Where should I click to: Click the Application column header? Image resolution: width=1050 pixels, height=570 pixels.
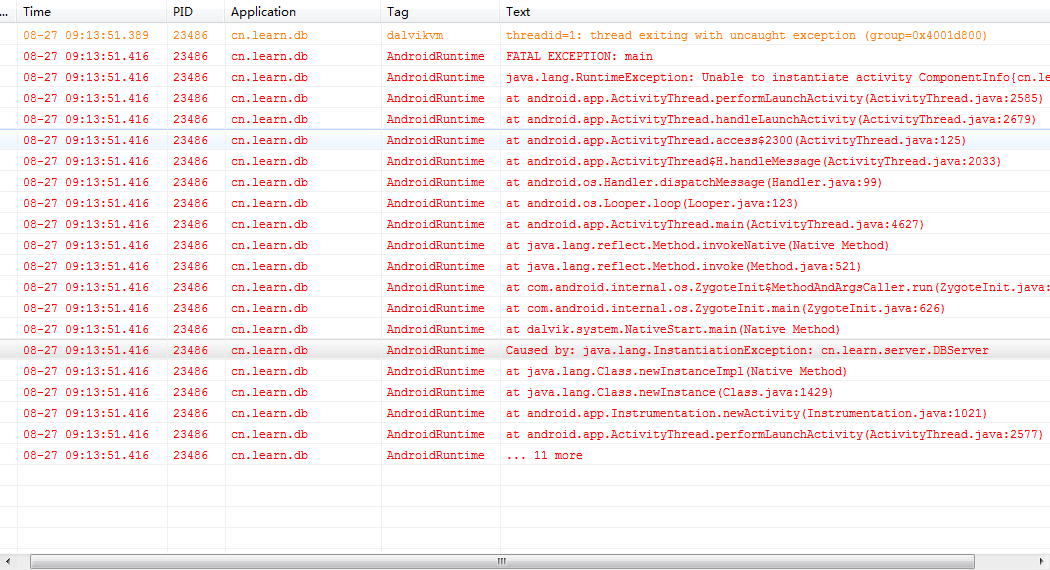tap(303, 11)
